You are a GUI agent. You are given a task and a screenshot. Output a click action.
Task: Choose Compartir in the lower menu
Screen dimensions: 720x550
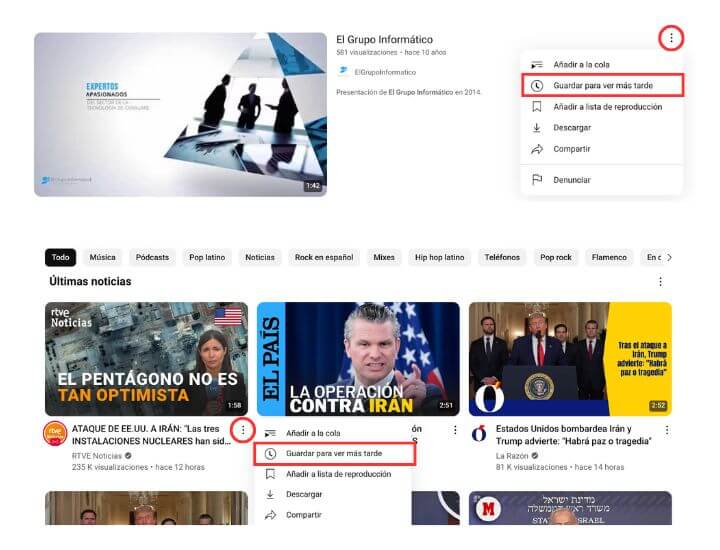333,515
